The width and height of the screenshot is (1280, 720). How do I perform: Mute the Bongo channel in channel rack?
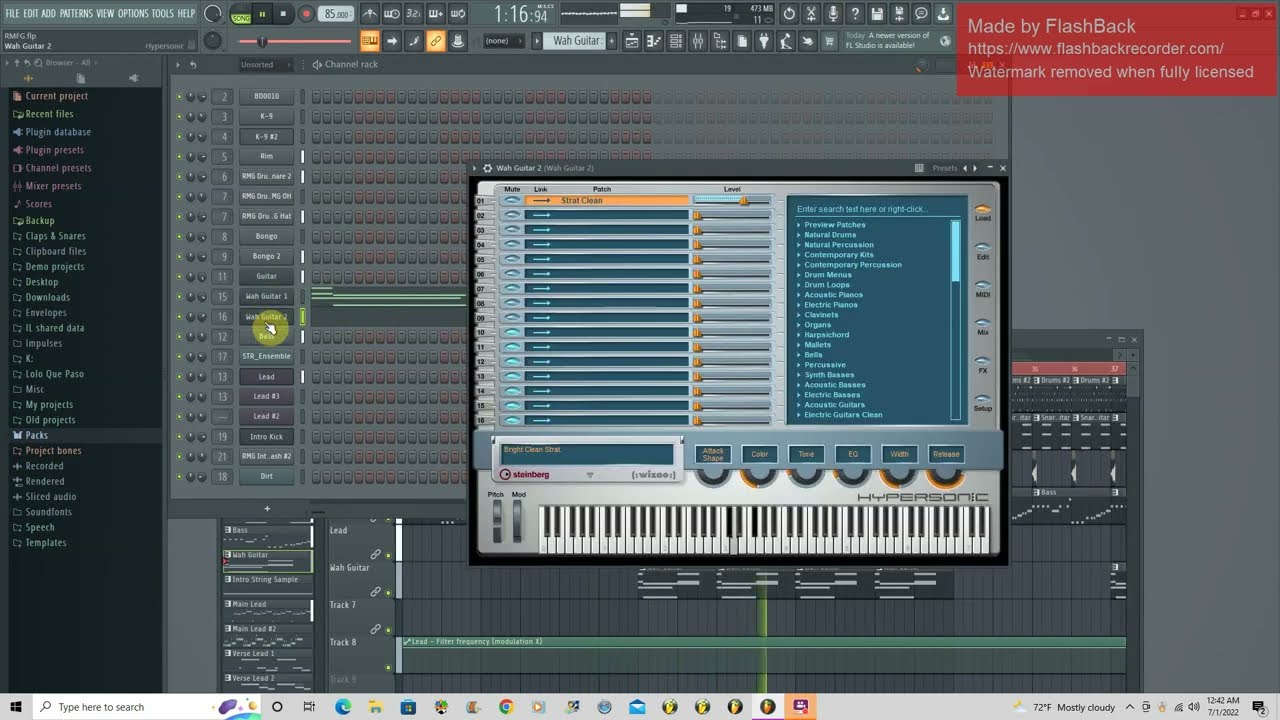(180, 237)
